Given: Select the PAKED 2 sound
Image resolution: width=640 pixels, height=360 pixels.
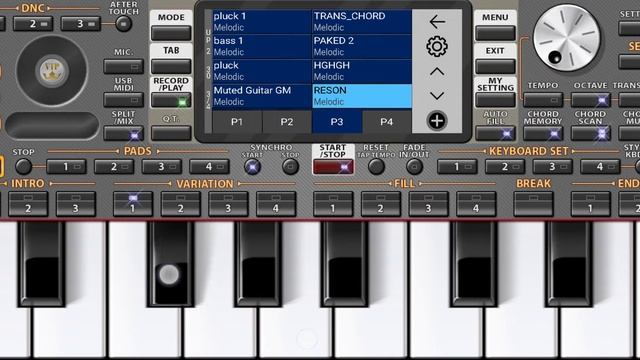Looking at the screenshot, I should 362,47.
